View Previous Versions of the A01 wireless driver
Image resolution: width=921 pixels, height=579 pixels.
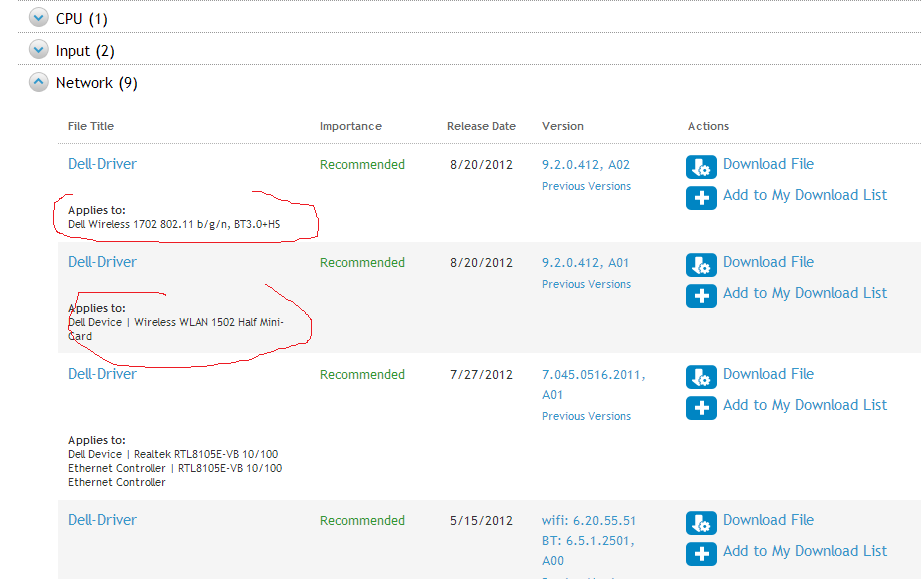pos(586,284)
